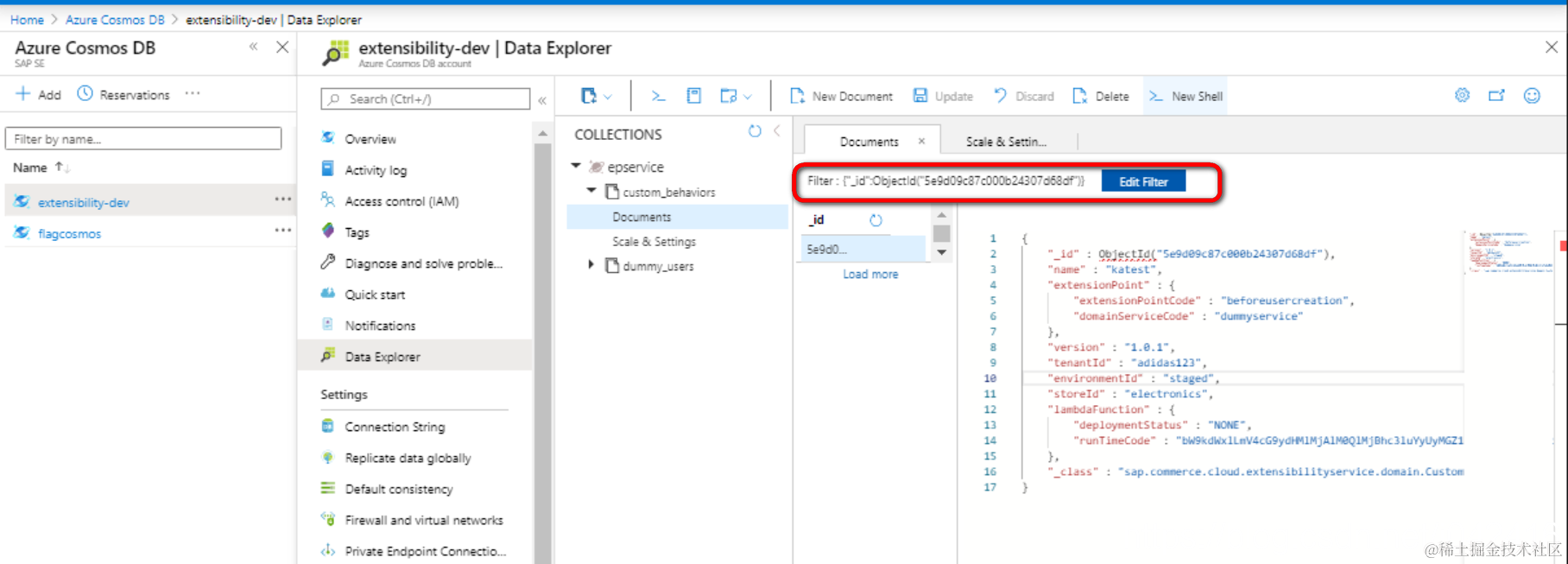Open the Activity log item

[376, 170]
